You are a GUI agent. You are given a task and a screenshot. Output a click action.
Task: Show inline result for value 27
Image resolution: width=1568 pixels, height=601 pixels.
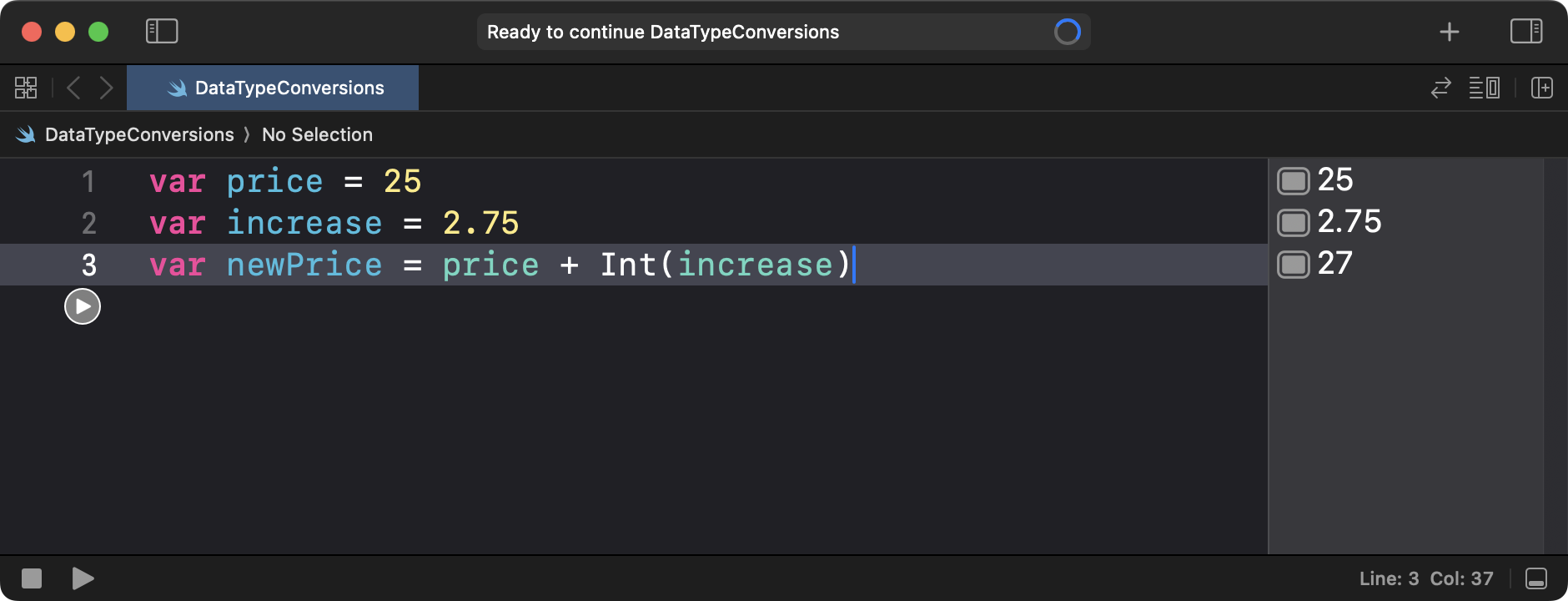[1293, 265]
